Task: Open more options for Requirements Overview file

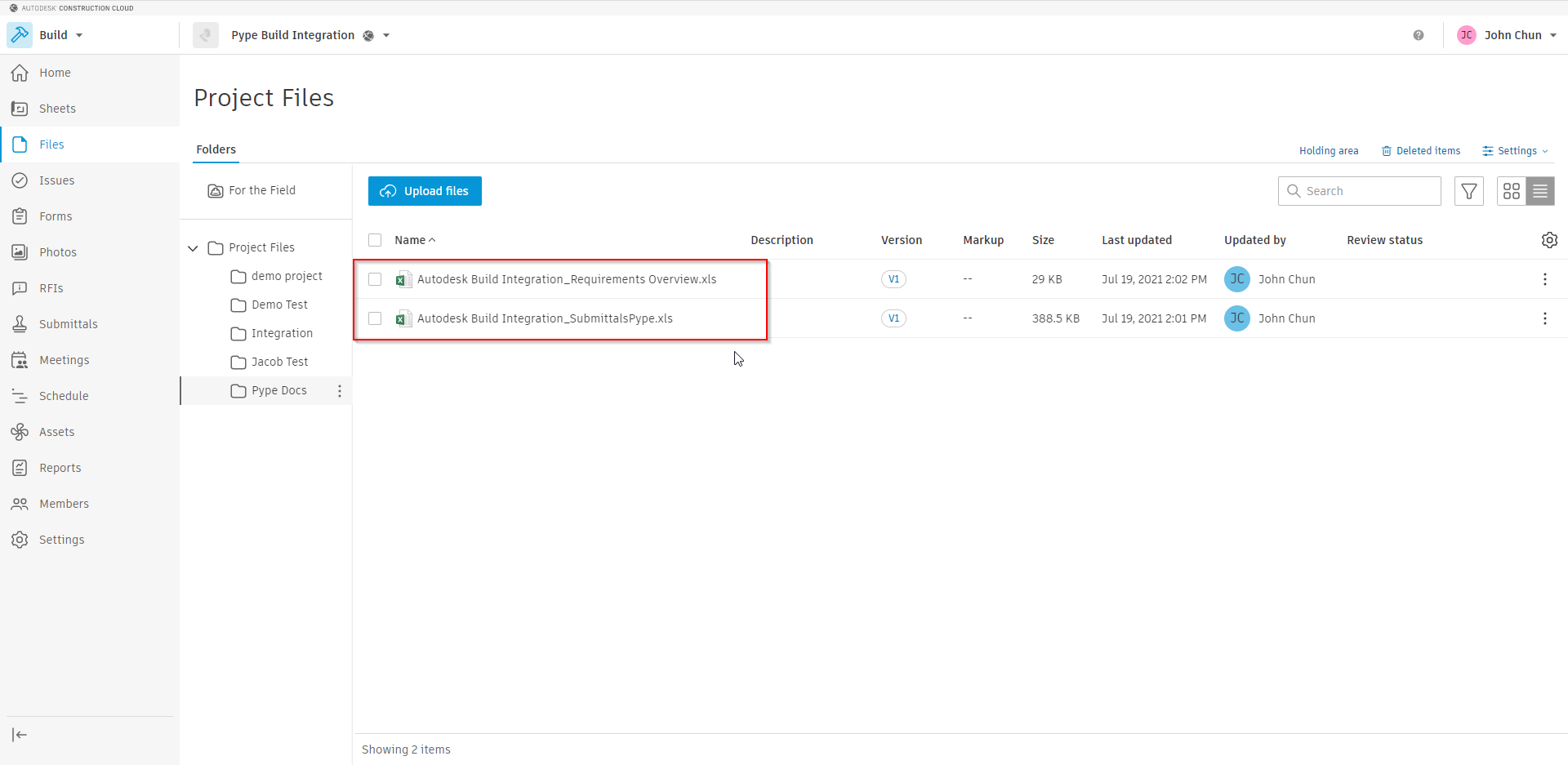Action: click(x=1544, y=279)
